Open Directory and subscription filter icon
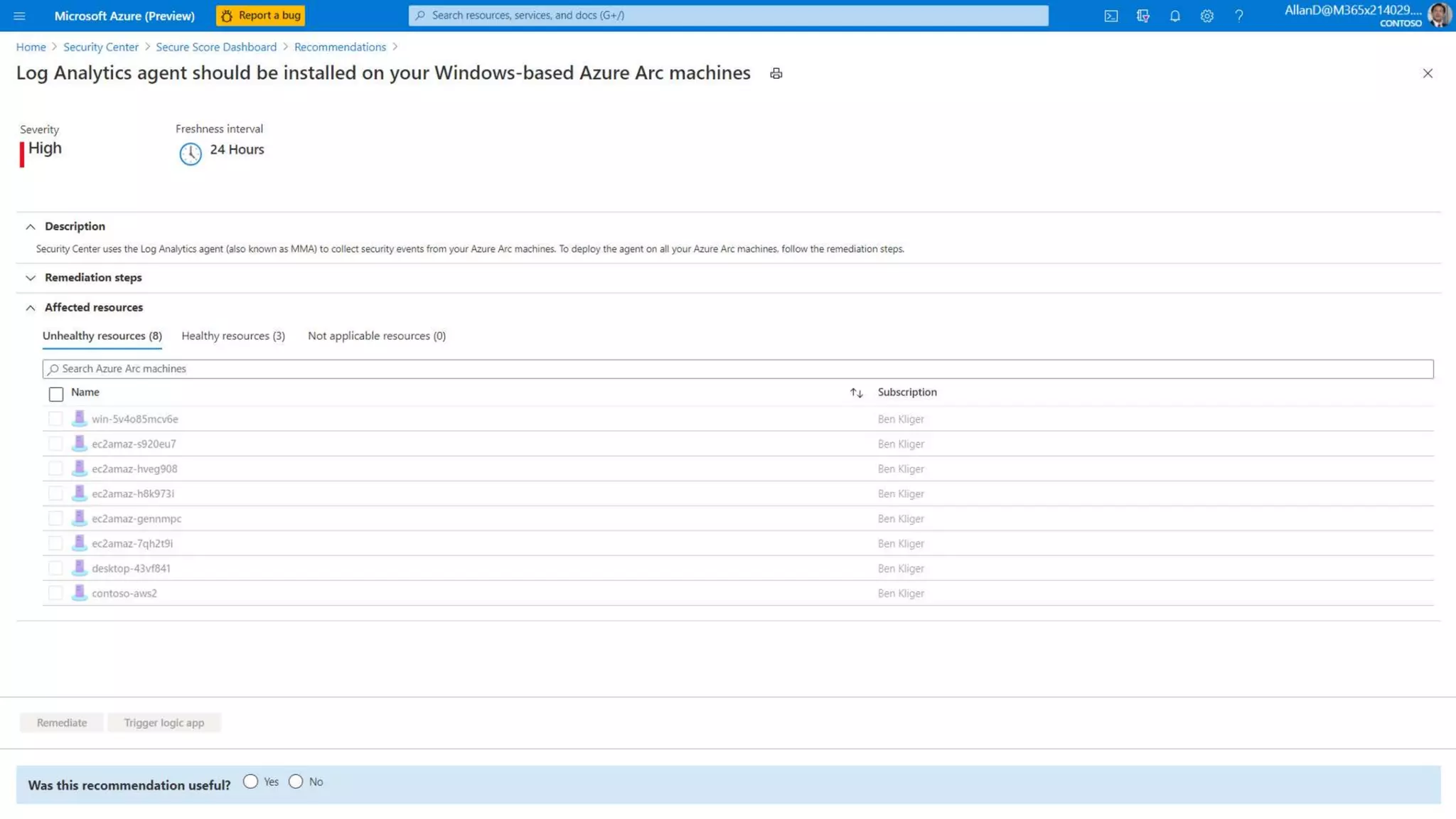Screen dimensions: 1456x819 1142,16
